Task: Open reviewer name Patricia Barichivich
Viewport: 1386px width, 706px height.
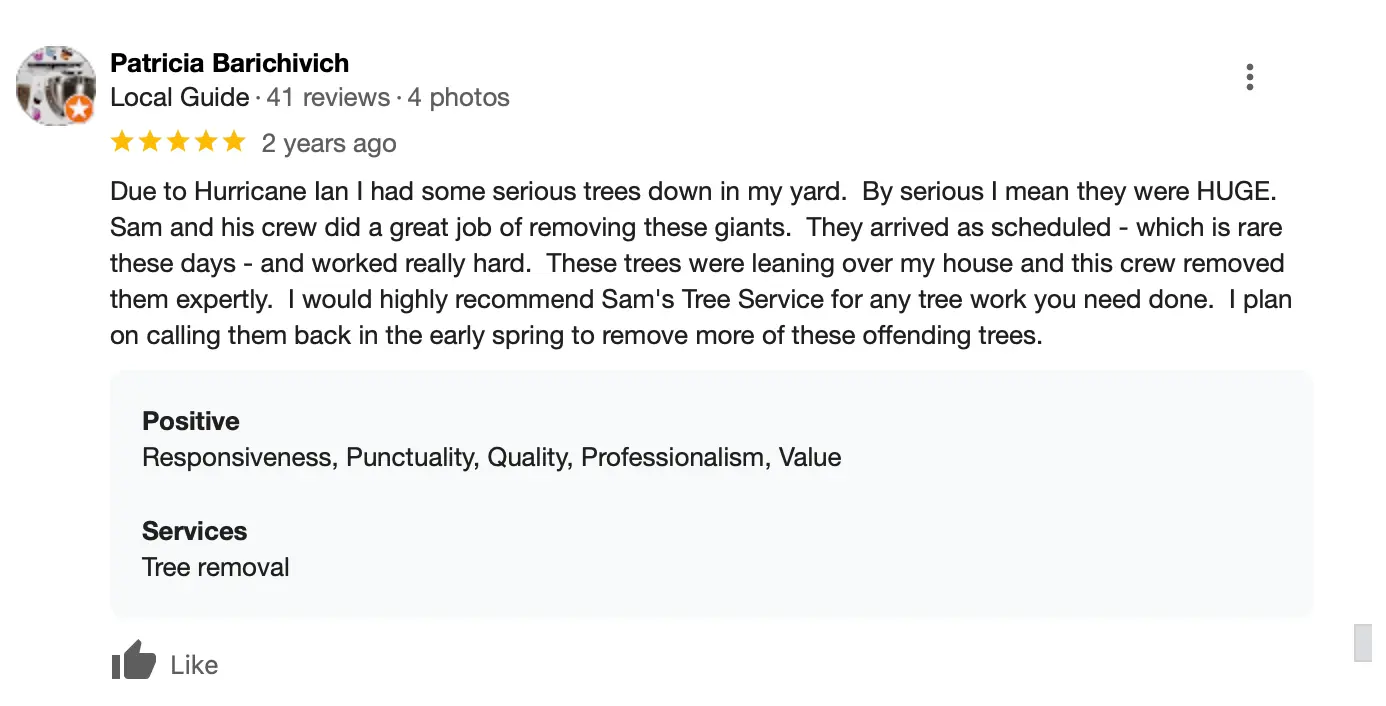Action: [229, 63]
